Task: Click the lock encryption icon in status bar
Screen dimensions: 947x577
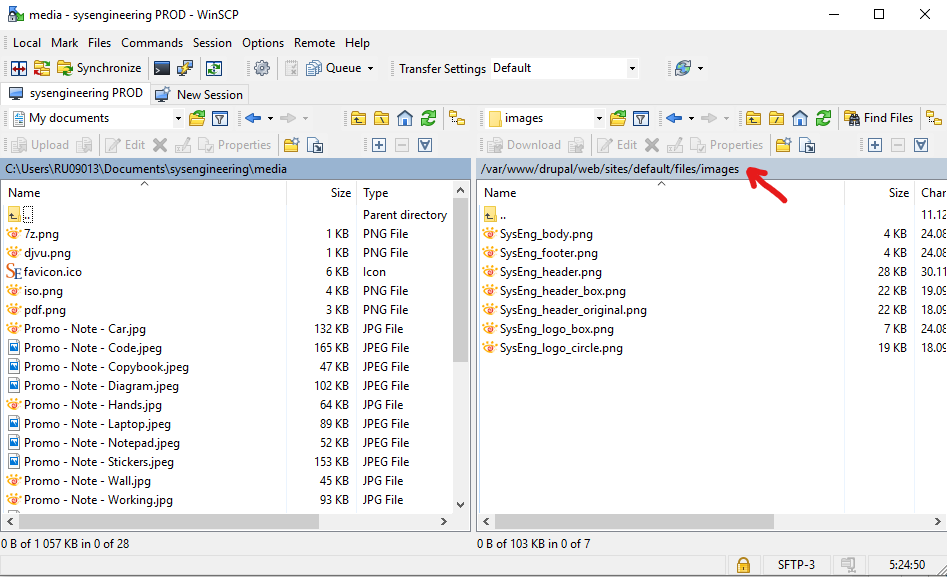Action: 743,565
